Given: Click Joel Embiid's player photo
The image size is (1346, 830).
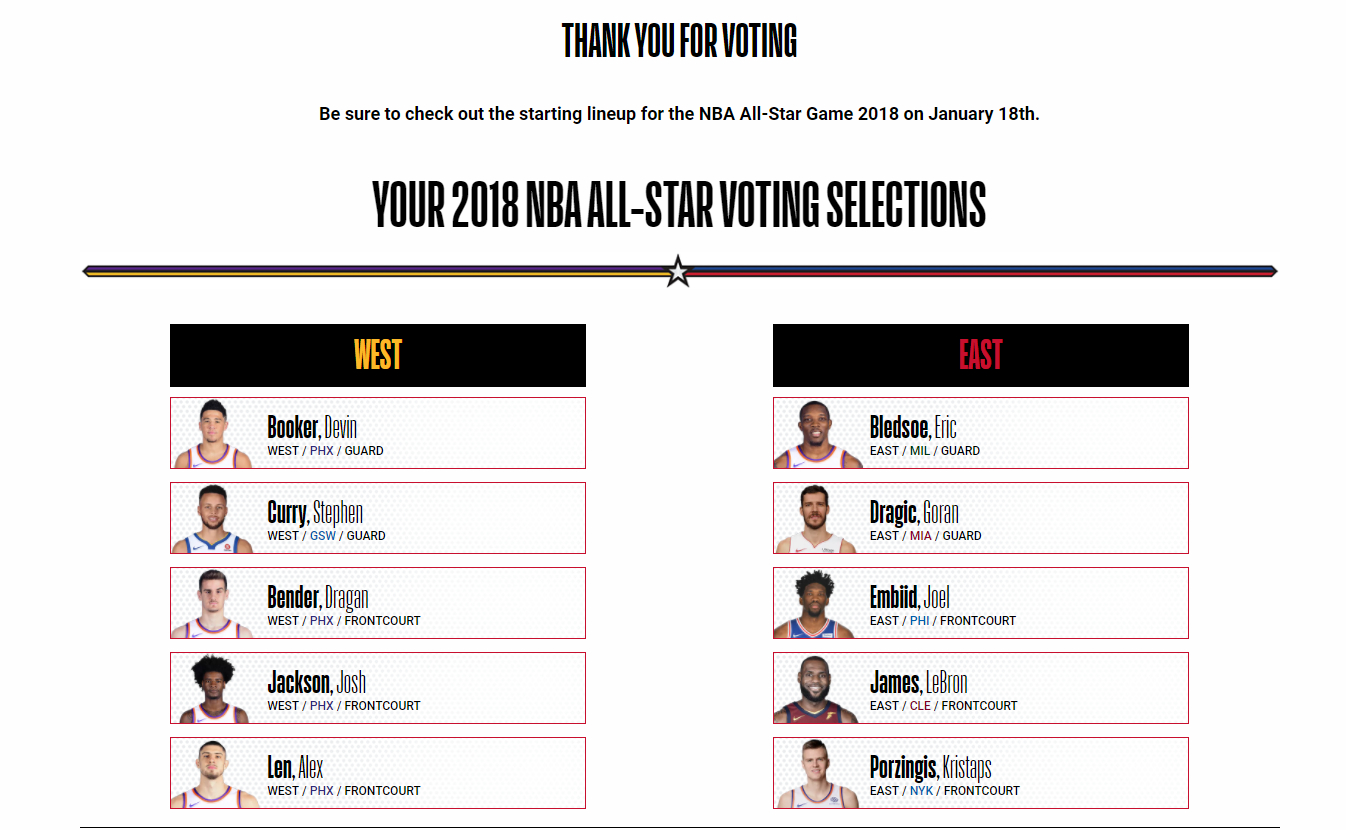Looking at the screenshot, I should [817, 604].
